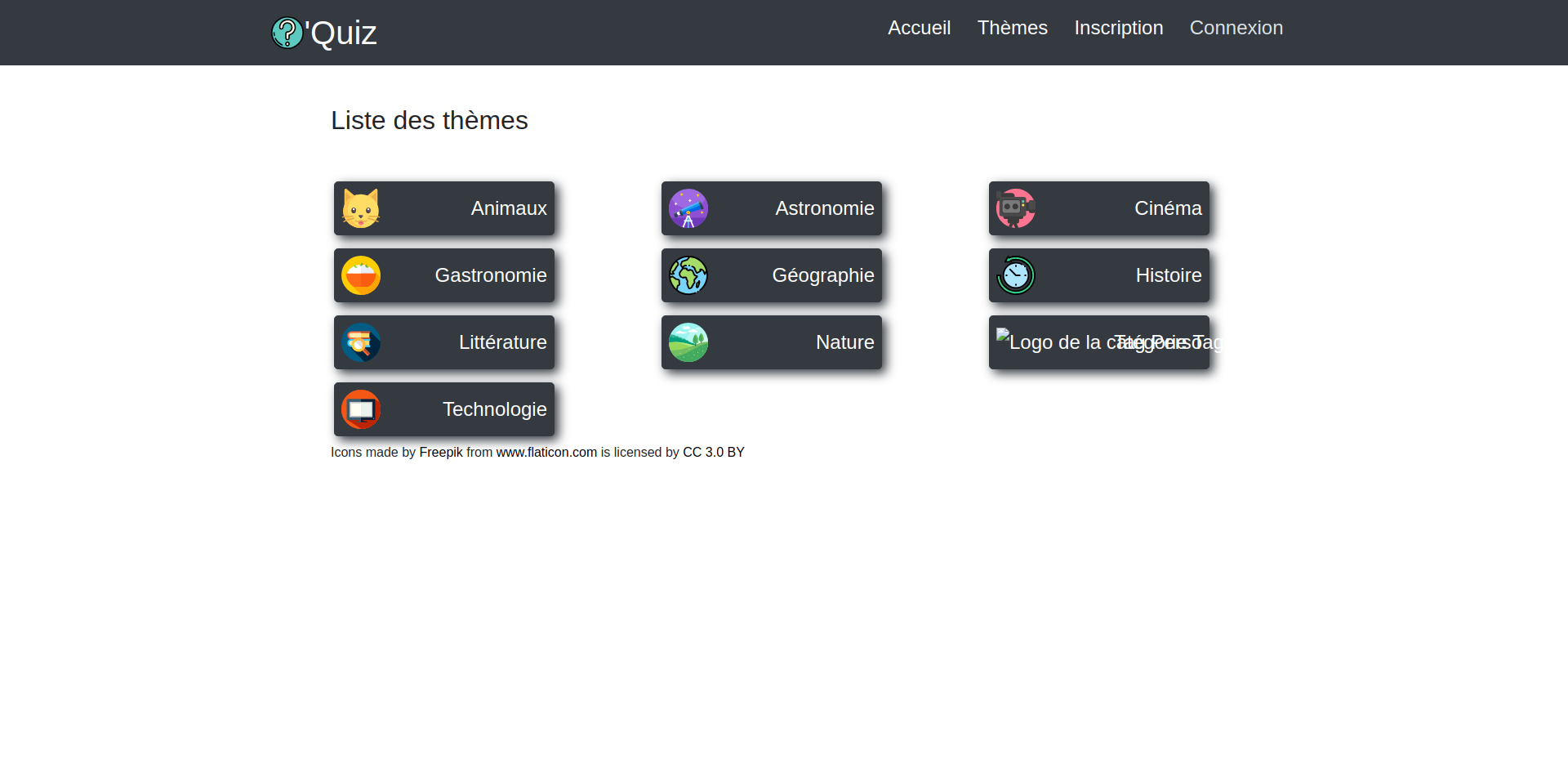
Task: Click the globe icon for Géographie
Action: click(688, 275)
